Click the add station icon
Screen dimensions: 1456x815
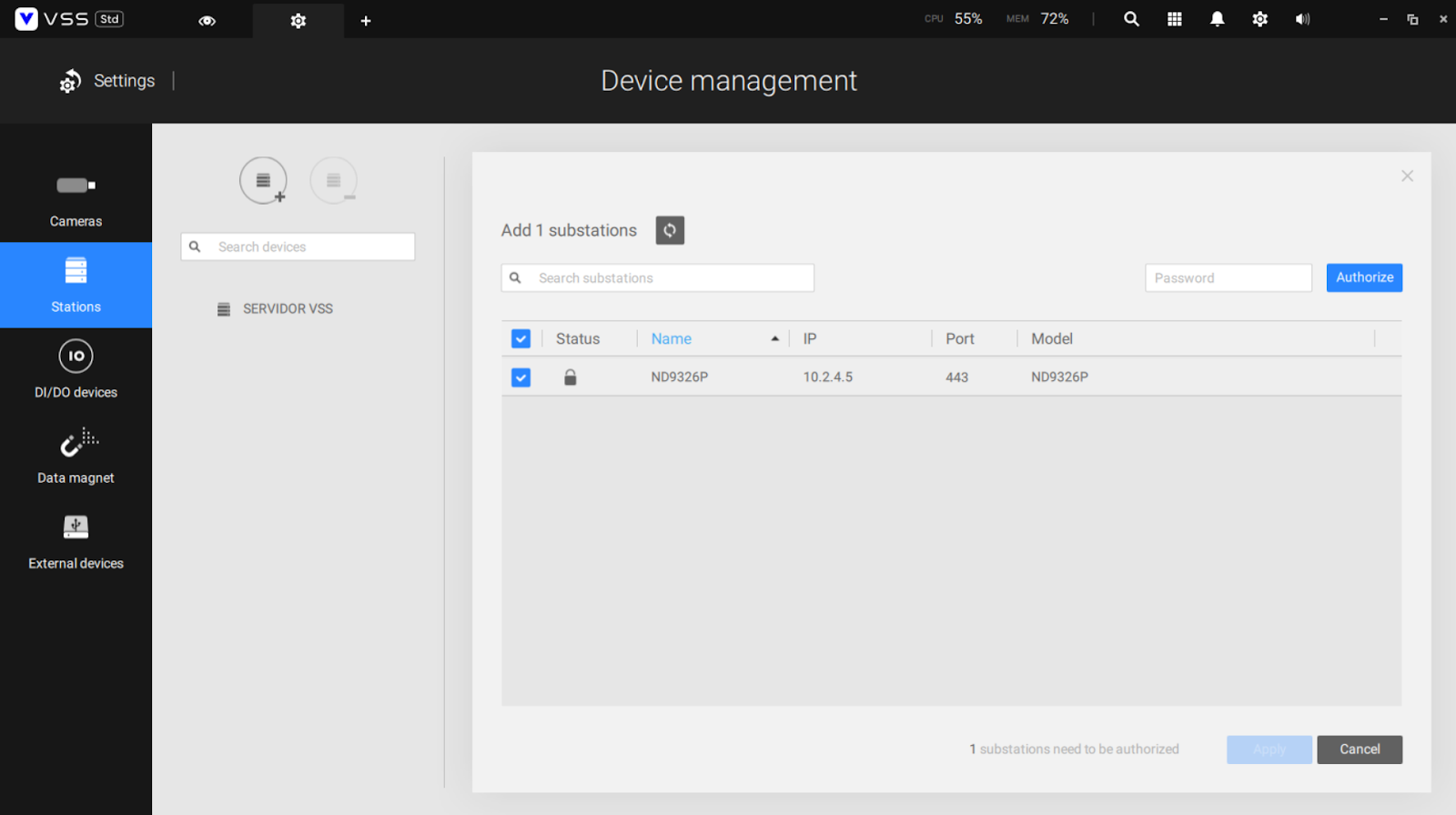point(263,180)
